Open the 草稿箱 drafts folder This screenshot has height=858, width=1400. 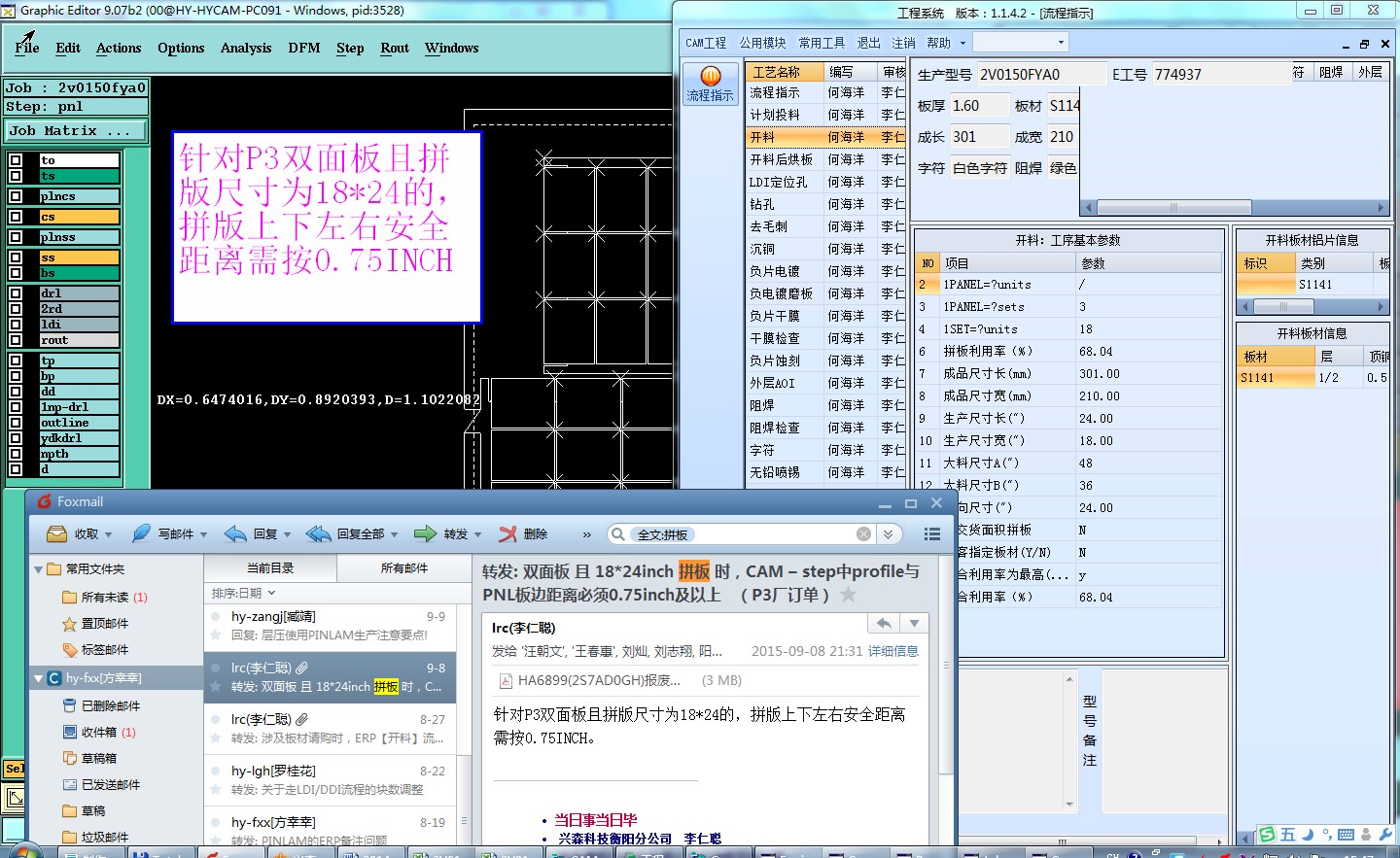[x=89, y=759]
